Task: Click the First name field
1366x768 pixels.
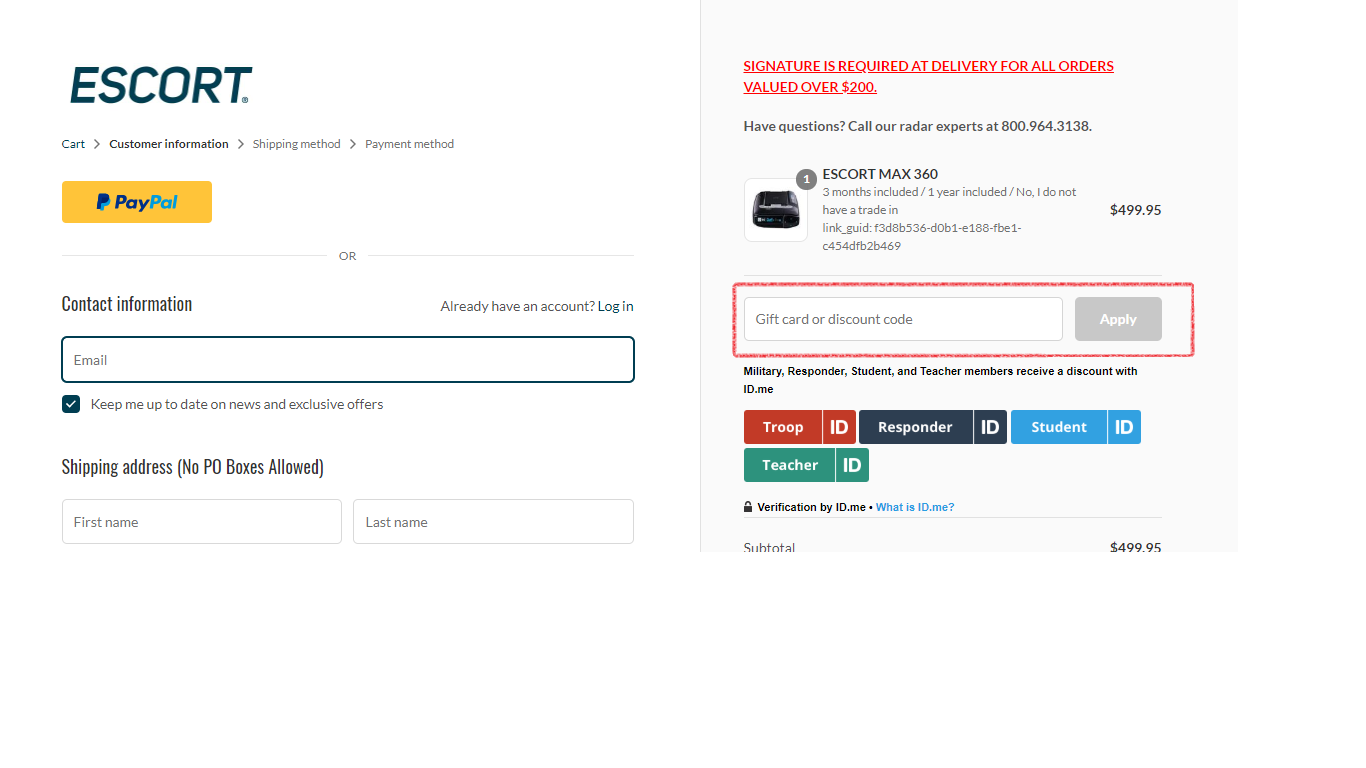Action: (202, 522)
